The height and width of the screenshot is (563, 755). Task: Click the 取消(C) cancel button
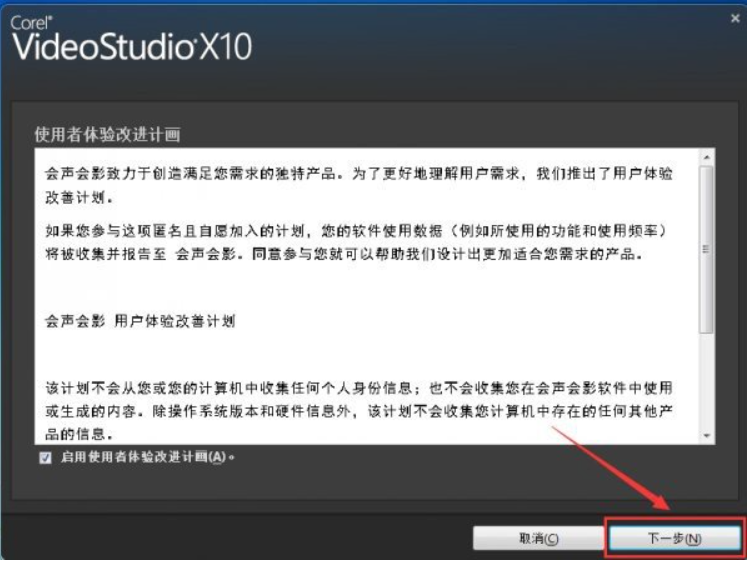click(x=538, y=538)
